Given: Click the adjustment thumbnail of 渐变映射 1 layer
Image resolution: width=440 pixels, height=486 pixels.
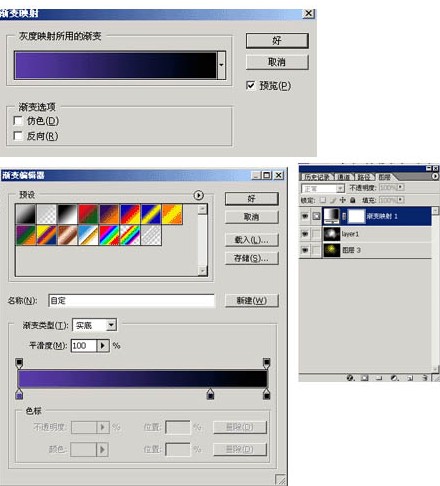Looking at the screenshot, I should point(332,216).
